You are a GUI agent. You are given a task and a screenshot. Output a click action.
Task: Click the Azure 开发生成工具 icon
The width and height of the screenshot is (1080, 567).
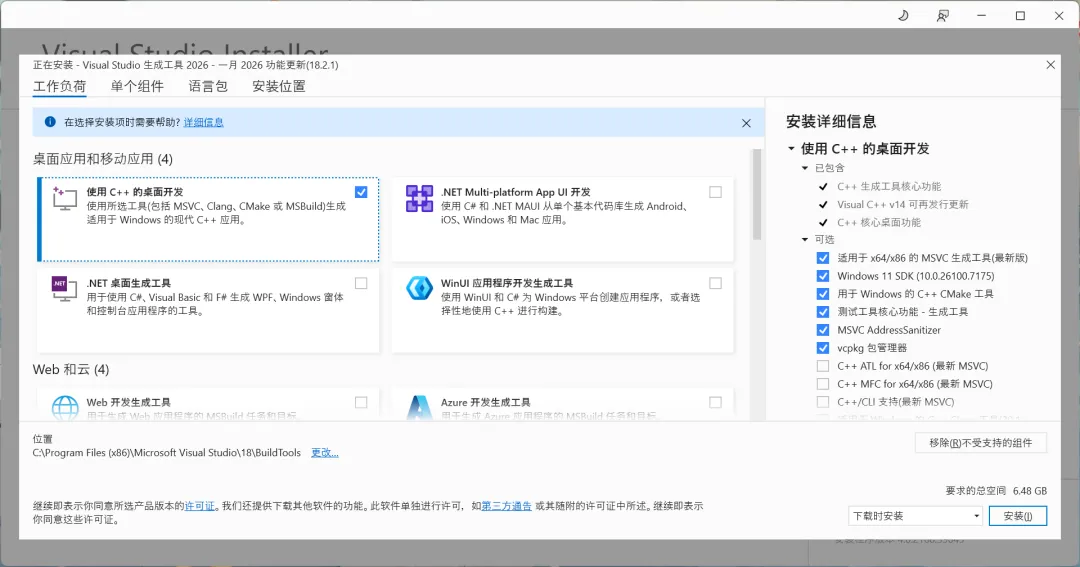tap(419, 407)
